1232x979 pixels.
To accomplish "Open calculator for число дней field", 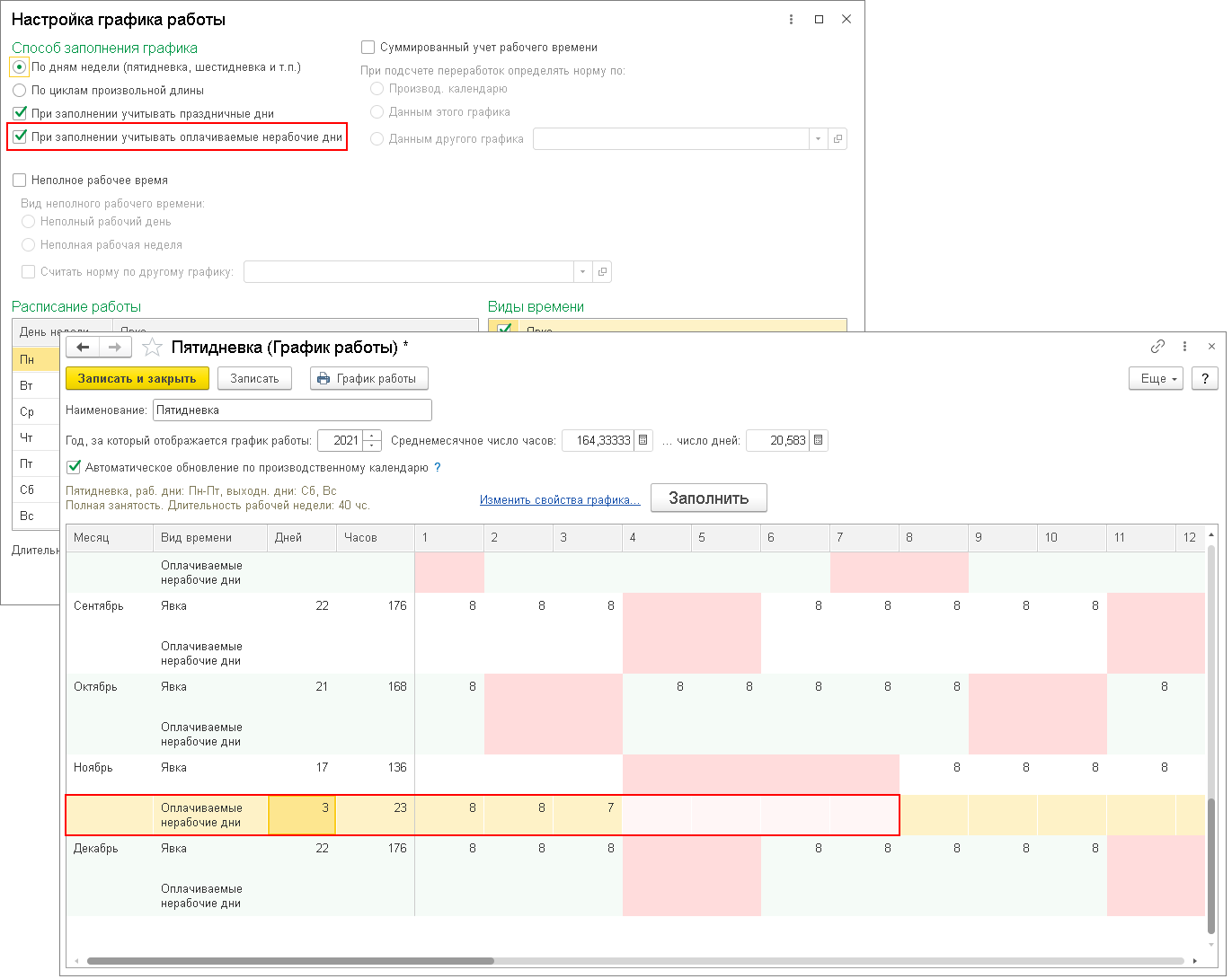I will pos(819,441).
